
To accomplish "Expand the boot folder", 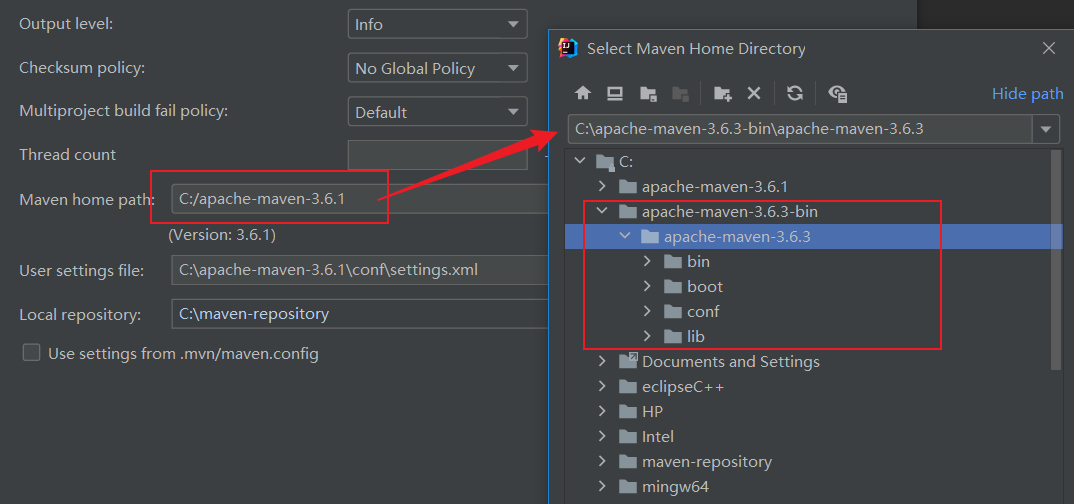I will [x=647, y=286].
